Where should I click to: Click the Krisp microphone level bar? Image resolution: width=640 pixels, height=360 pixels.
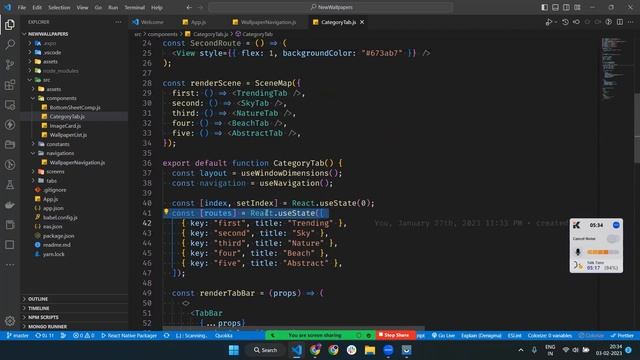602,252
